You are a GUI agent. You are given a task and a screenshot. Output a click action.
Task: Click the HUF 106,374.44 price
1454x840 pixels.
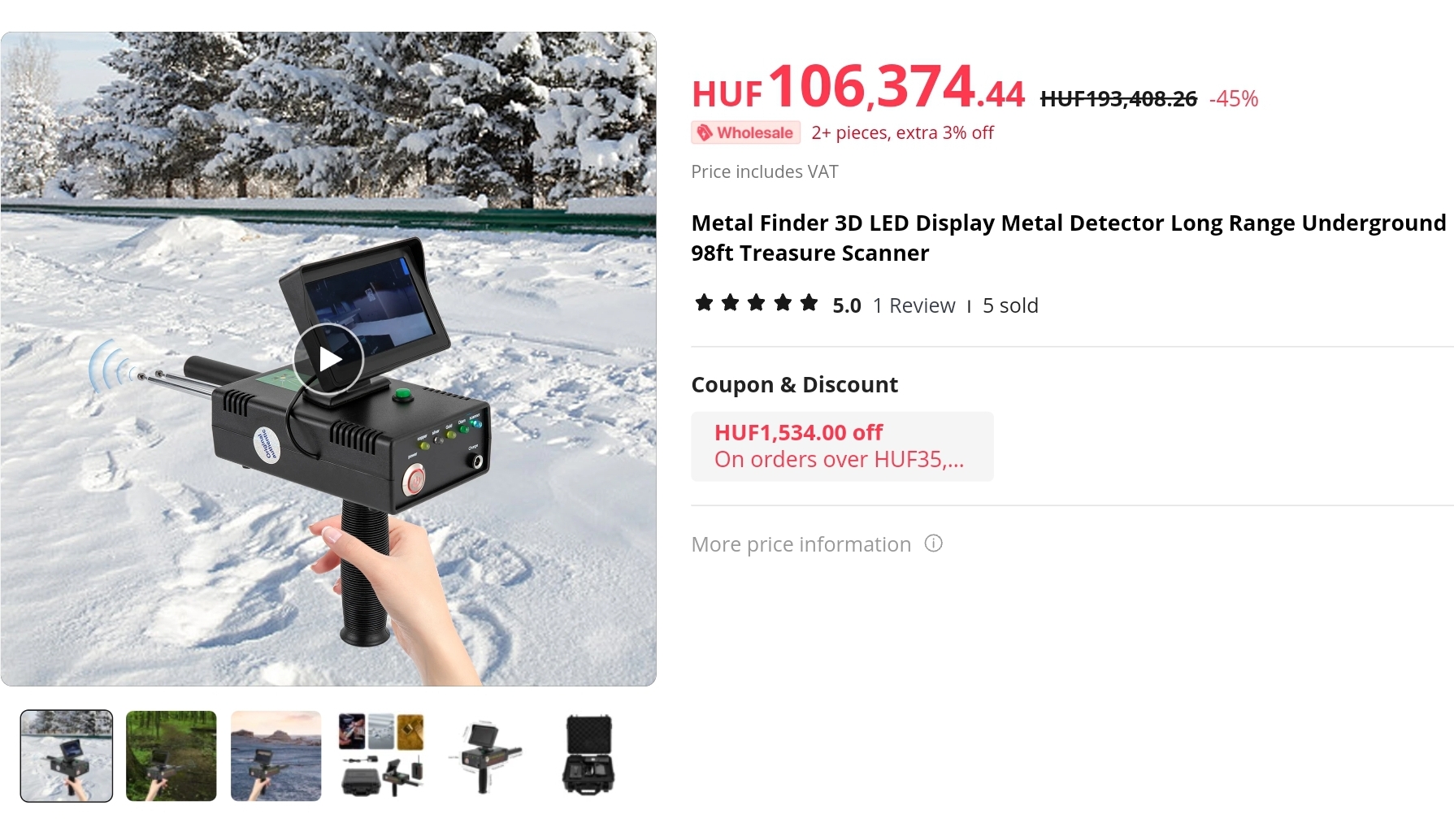click(858, 88)
